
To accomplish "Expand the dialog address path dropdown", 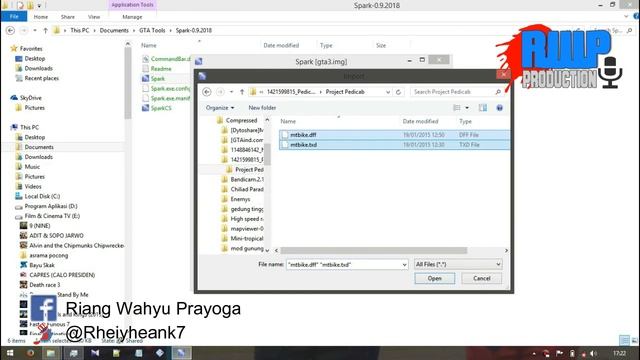I will pos(388,92).
